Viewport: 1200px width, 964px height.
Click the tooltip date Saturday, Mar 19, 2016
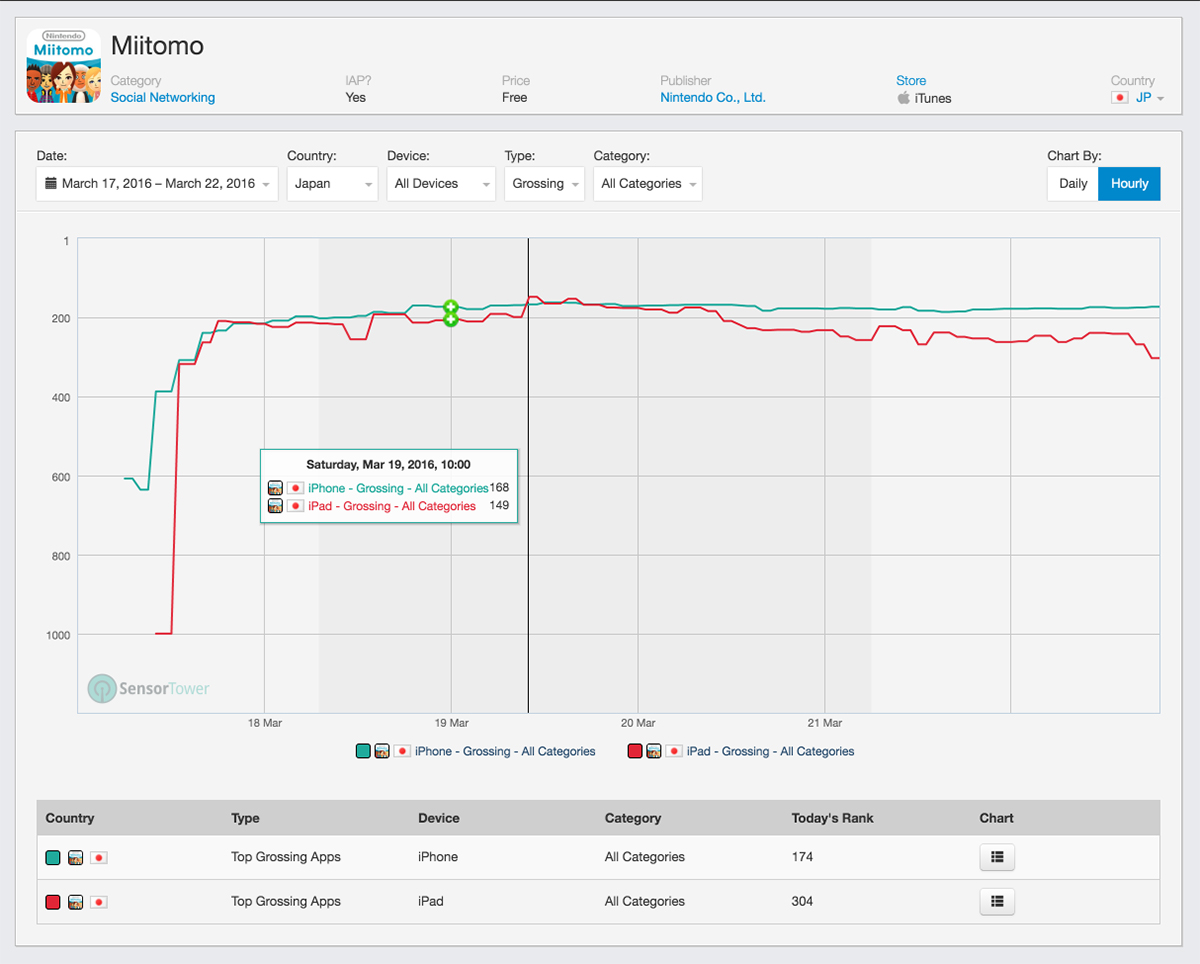click(388, 465)
